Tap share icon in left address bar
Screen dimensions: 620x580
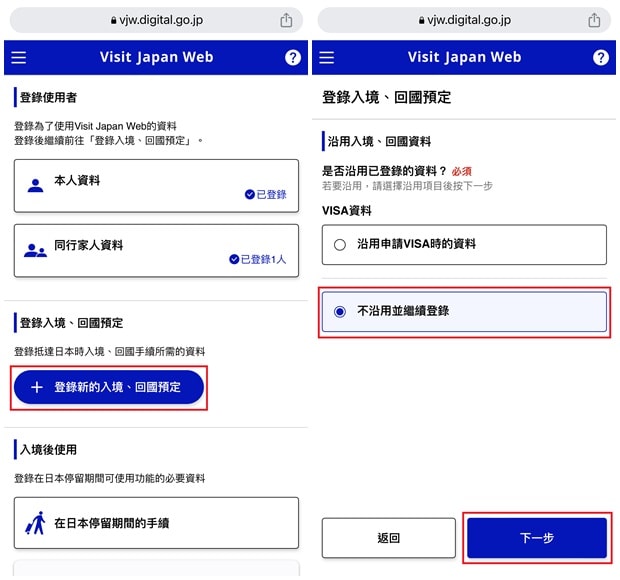(286, 20)
